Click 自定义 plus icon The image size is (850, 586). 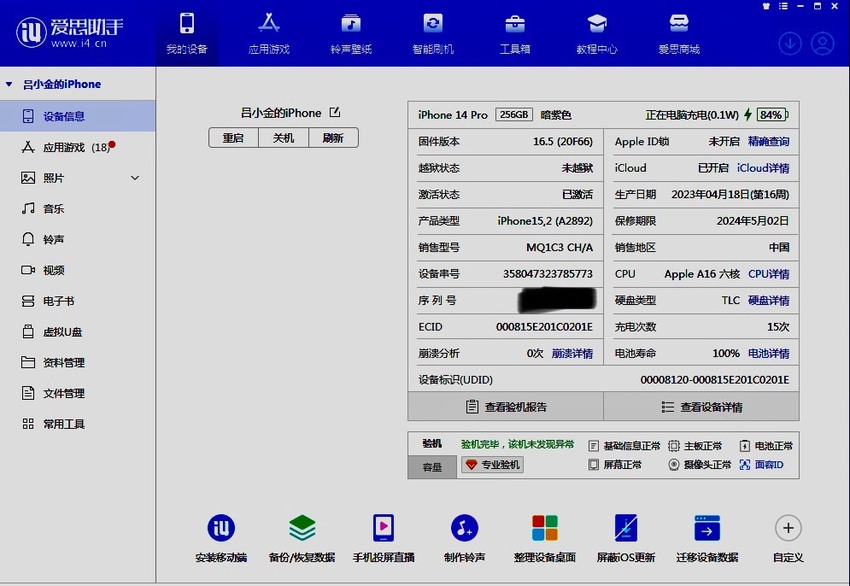[x=788, y=528]
